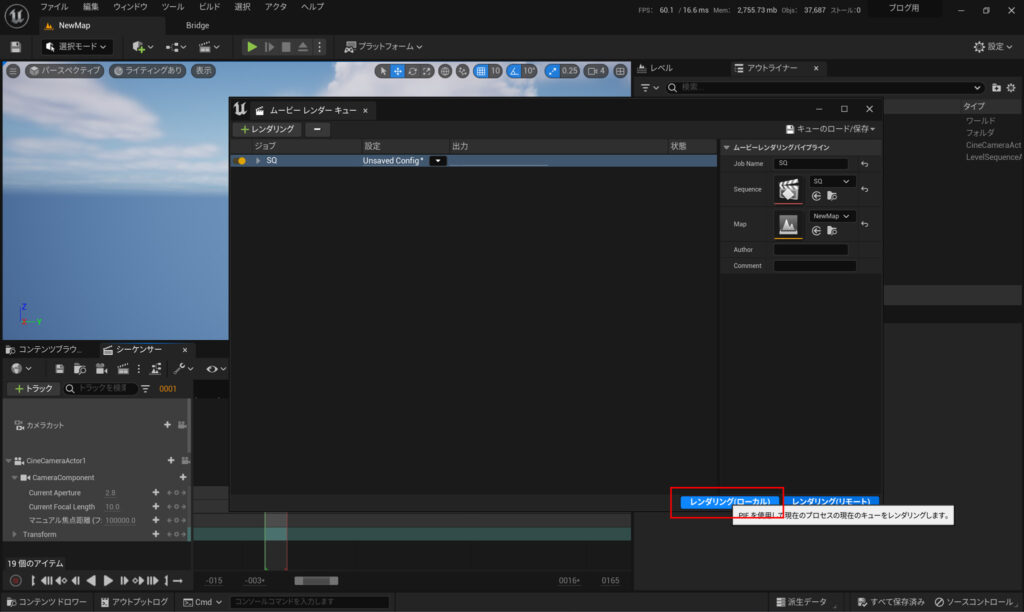Screen dimensions: 1024x612
Task: Click the green +レンダリング button
Action: click(x=266, y=129)
